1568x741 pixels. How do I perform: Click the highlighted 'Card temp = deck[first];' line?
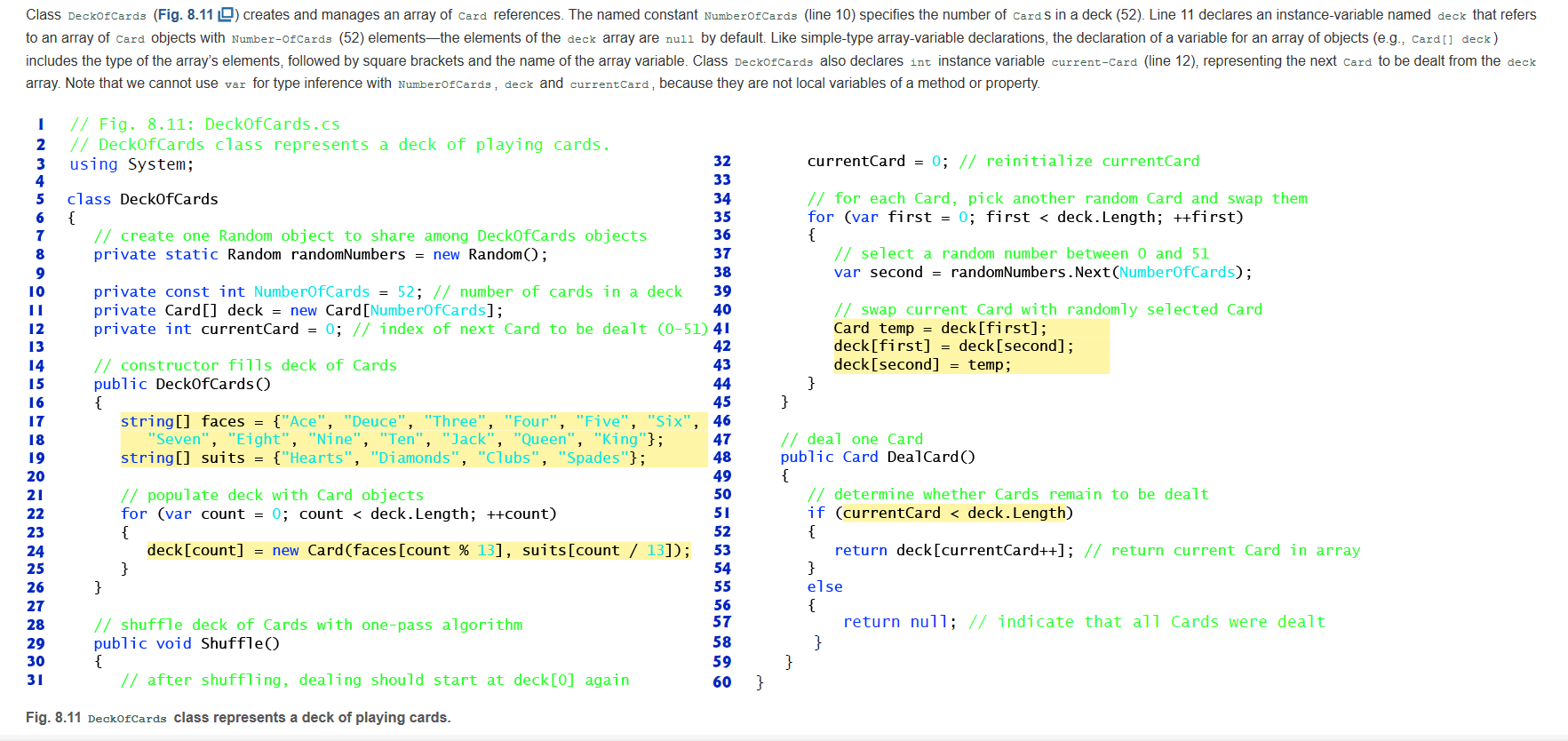pyautogui.click(x=940, y=328)
